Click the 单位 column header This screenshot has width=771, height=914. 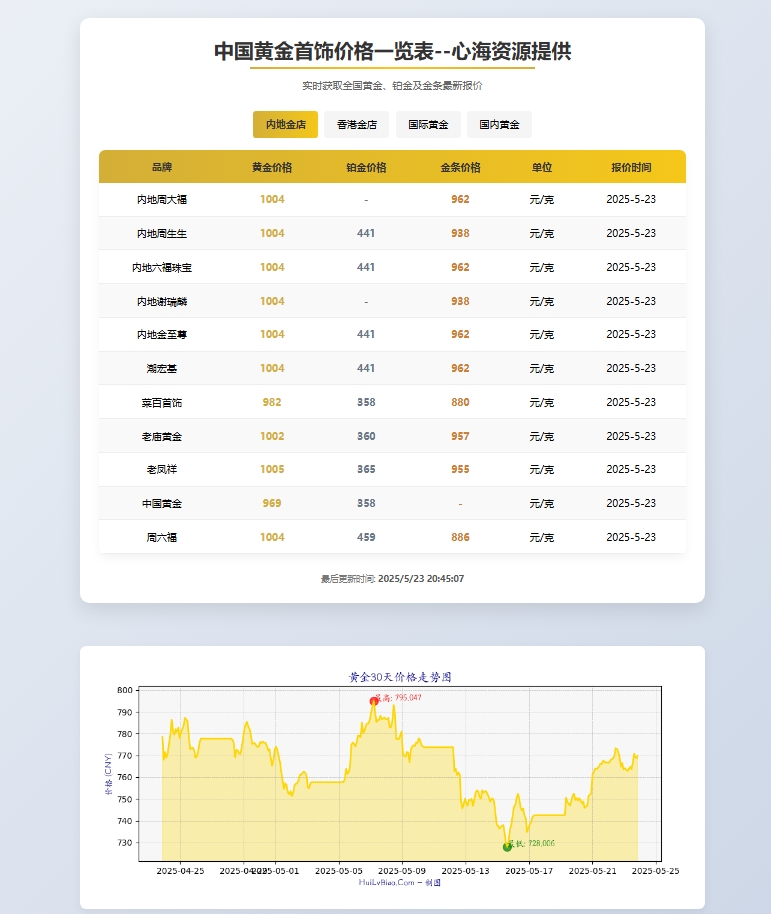542,167
